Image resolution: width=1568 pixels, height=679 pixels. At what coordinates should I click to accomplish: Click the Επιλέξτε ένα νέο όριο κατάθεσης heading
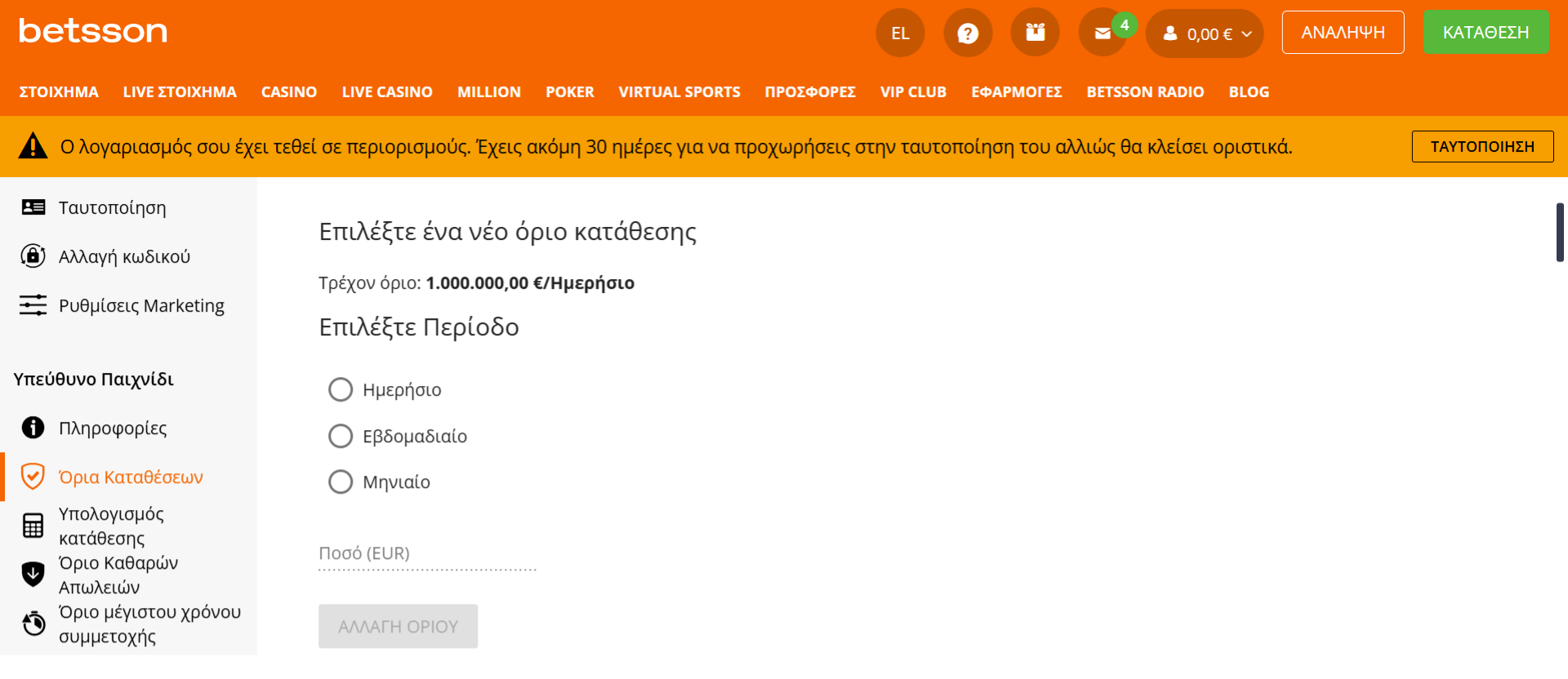pyautogui.click(x=507, y=232)
